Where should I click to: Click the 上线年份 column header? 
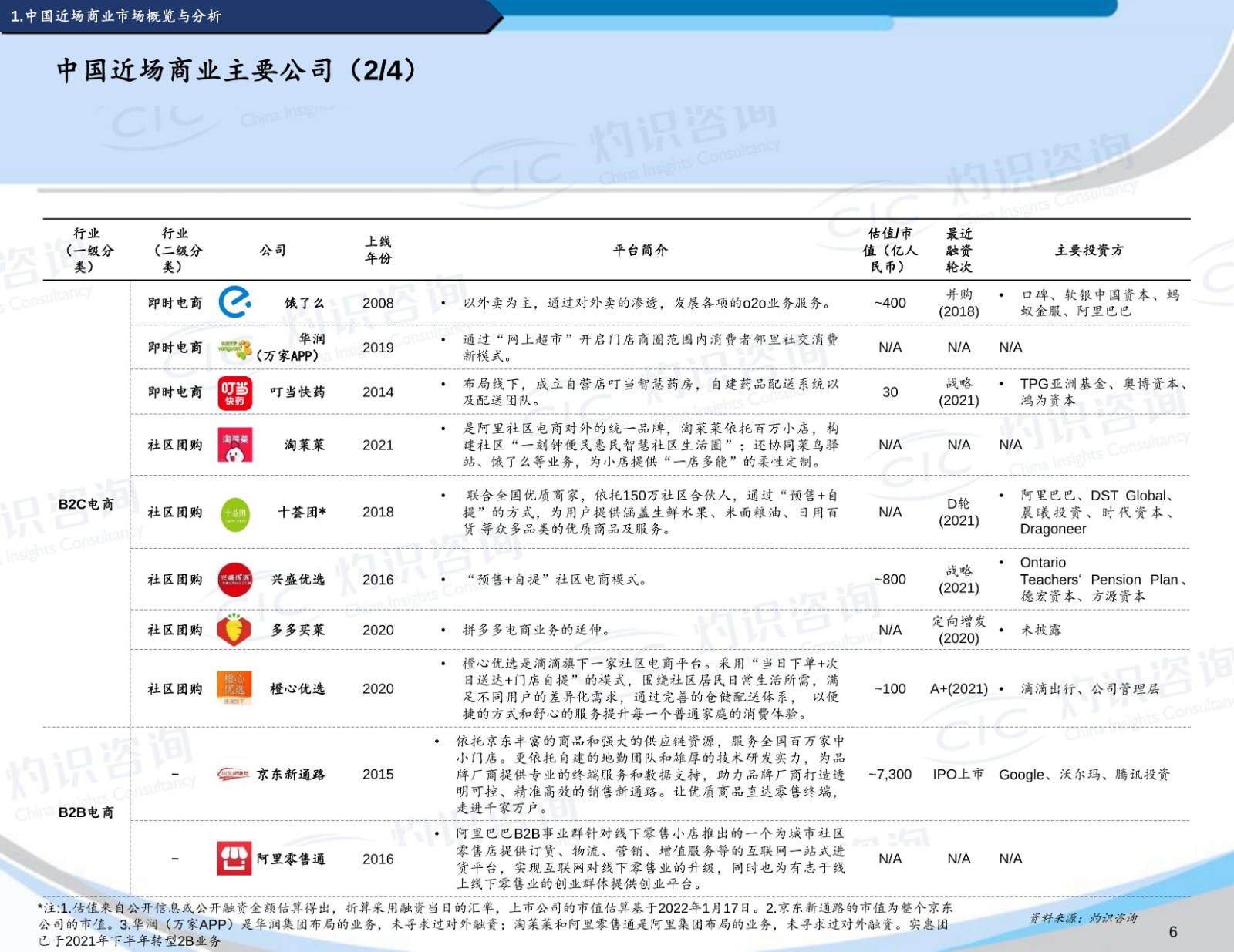pos(378,250)
